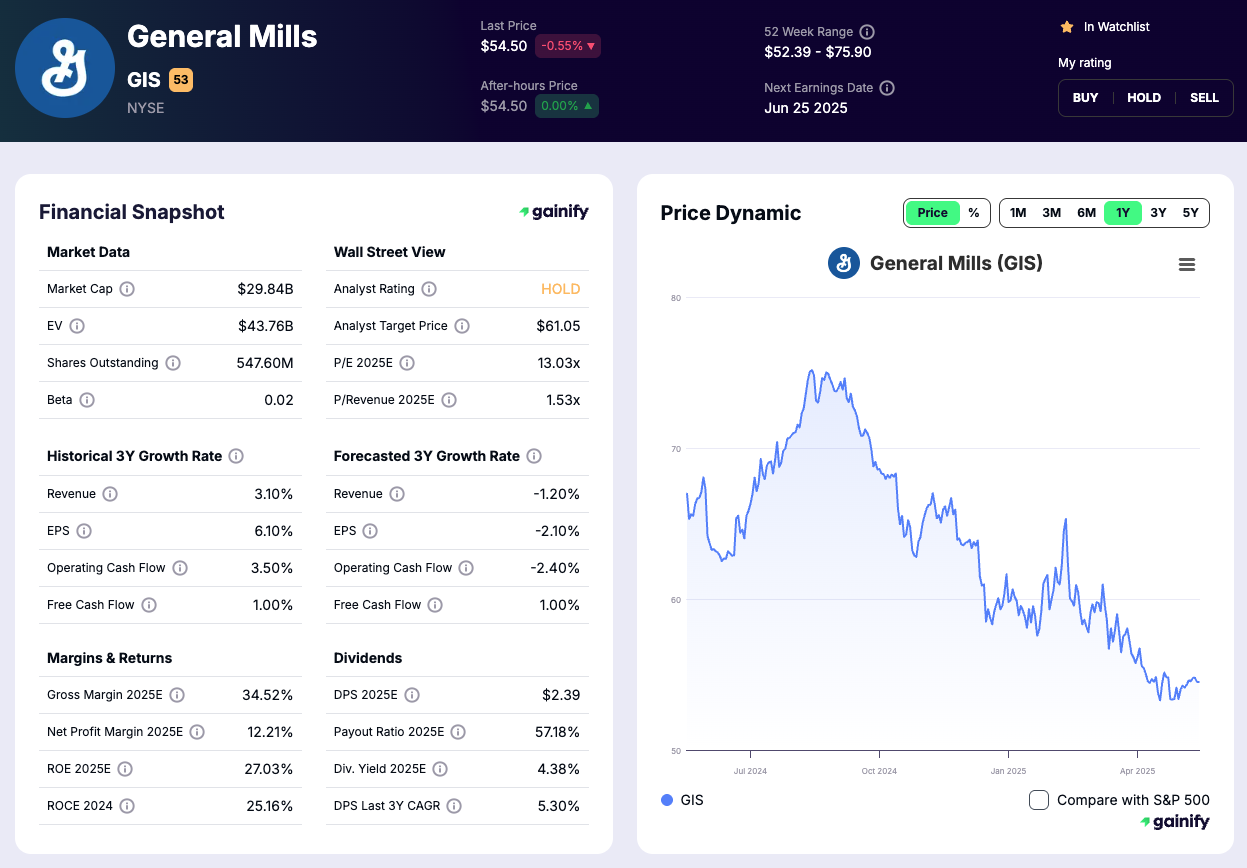Click the HOLD analyst rating value
Screen dimensions: 1247x868
[560, 289]
